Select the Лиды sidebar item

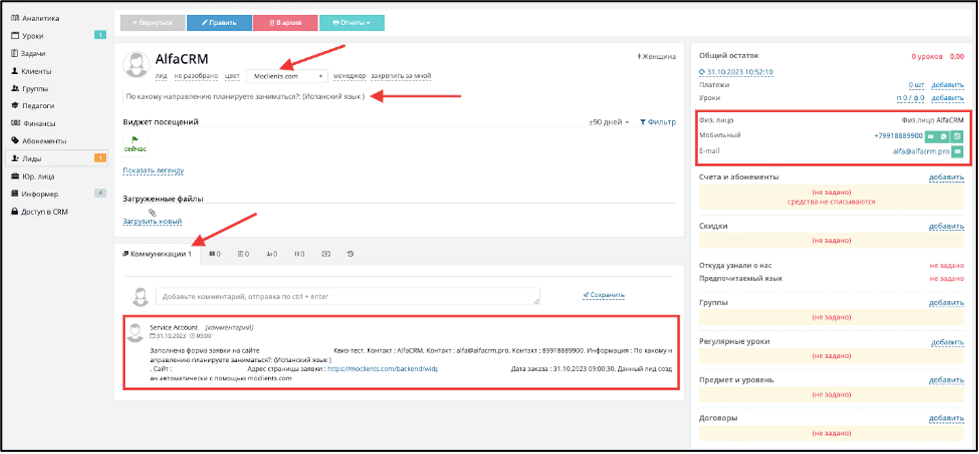point(57,159)
